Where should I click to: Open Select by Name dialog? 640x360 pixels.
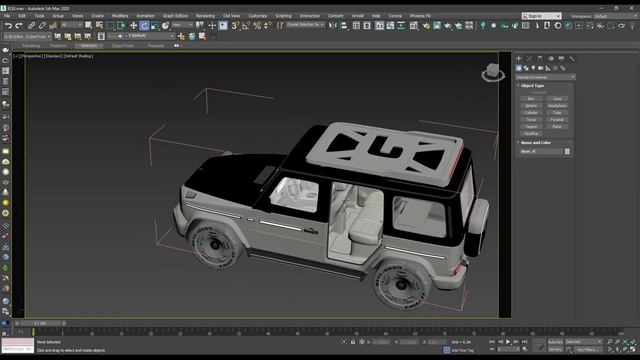[99, 26]
